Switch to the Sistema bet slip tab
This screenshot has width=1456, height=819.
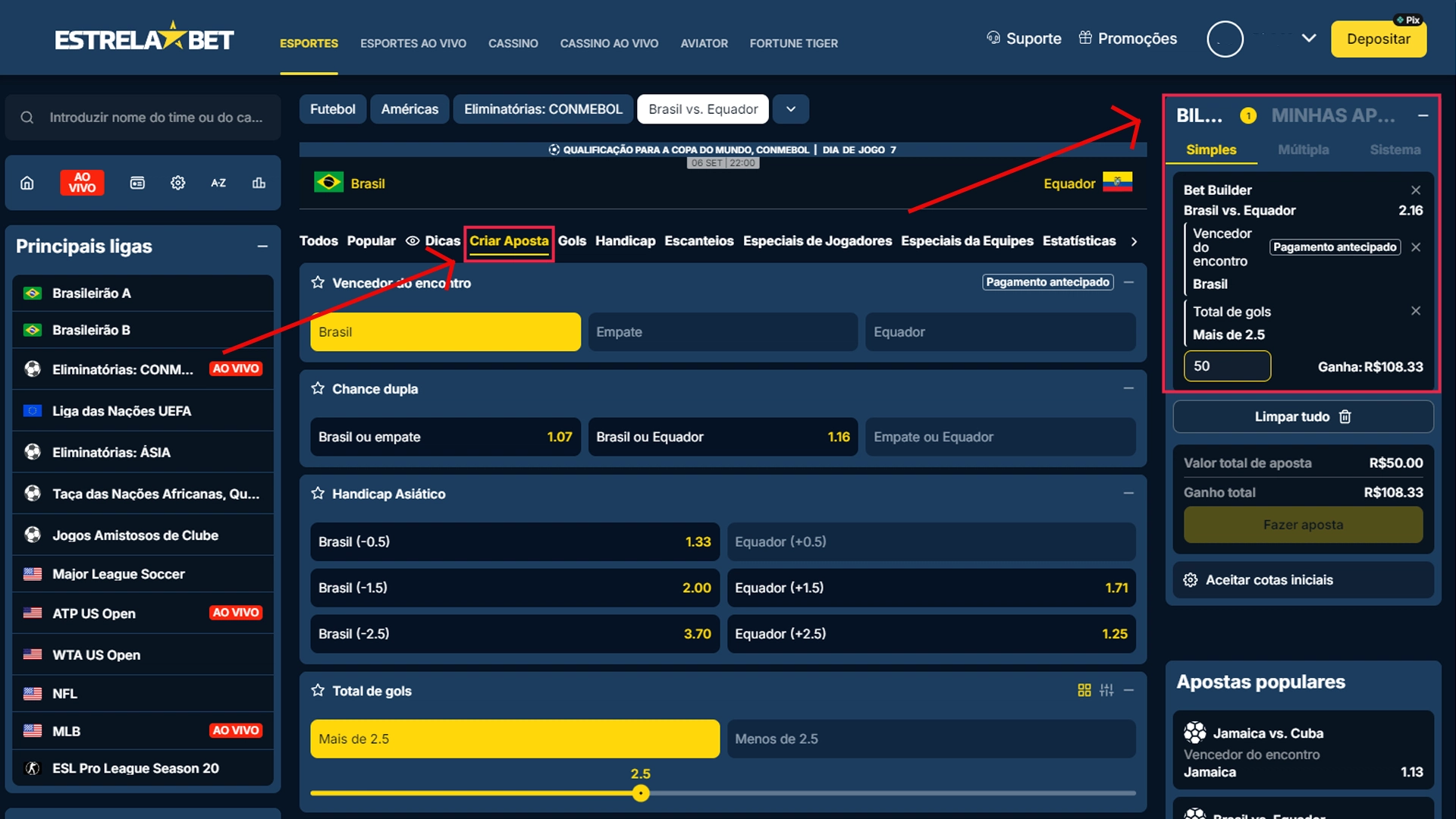click(1395, 149)
